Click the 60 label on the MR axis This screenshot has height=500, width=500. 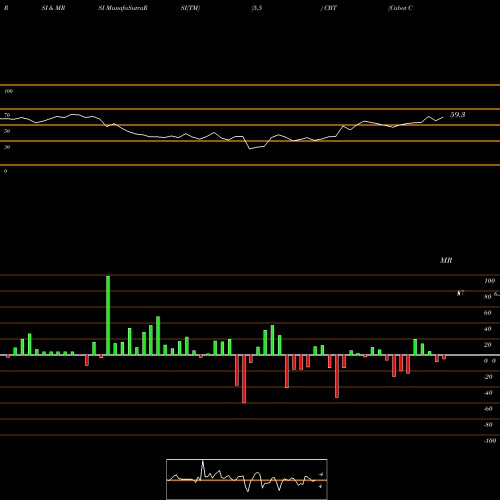coord(488,313)
